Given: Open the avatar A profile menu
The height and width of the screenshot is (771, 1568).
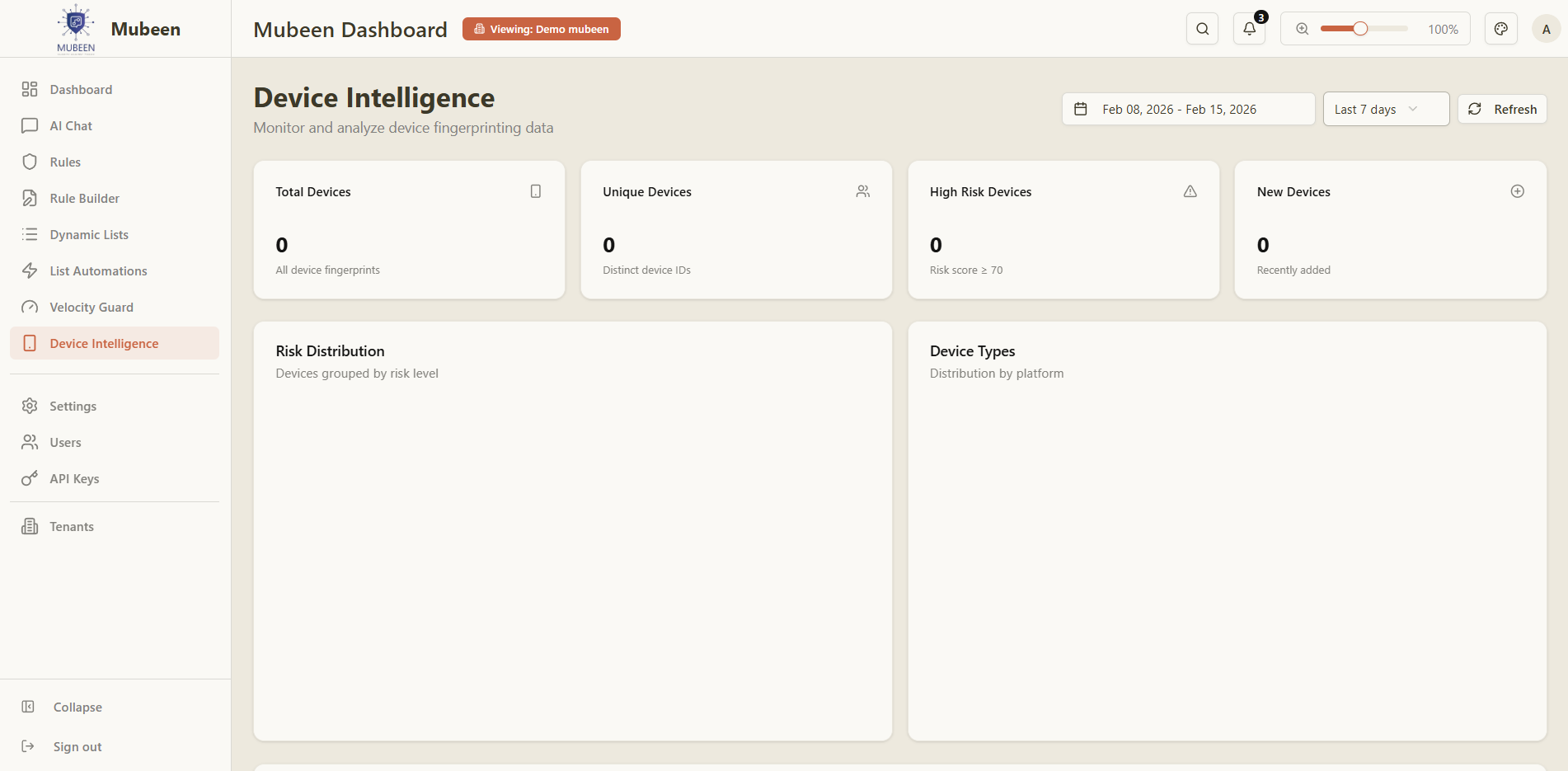Looking at the screenshot, I should coord(1546,28).
